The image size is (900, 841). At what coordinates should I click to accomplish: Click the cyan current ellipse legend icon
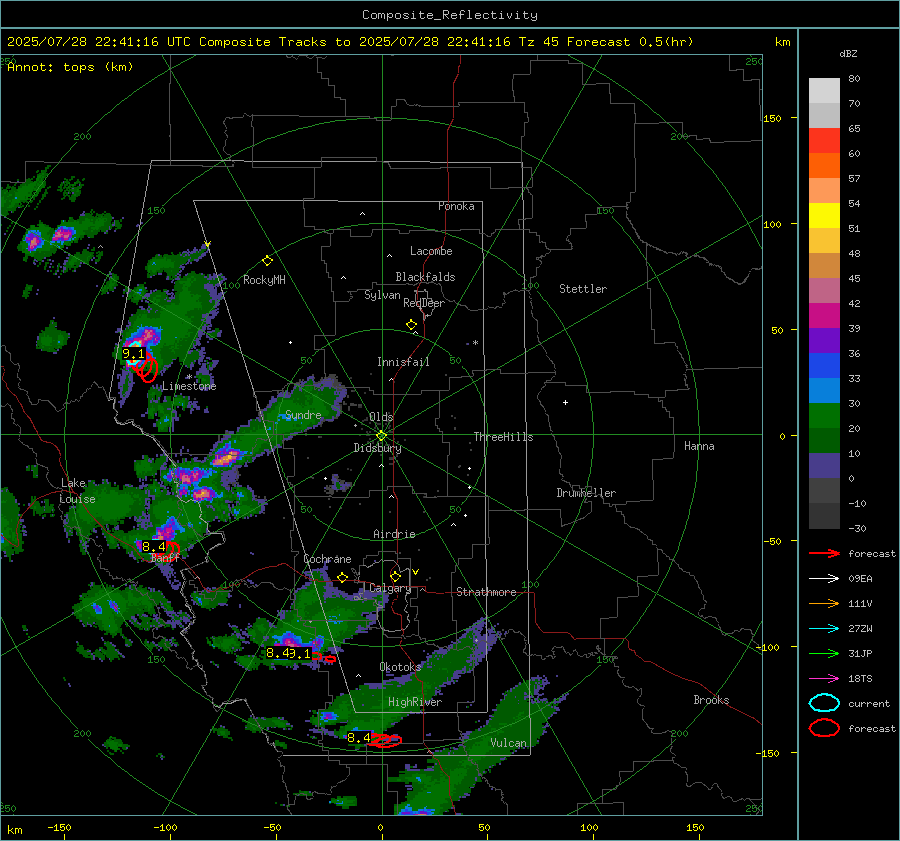point(824,703)
